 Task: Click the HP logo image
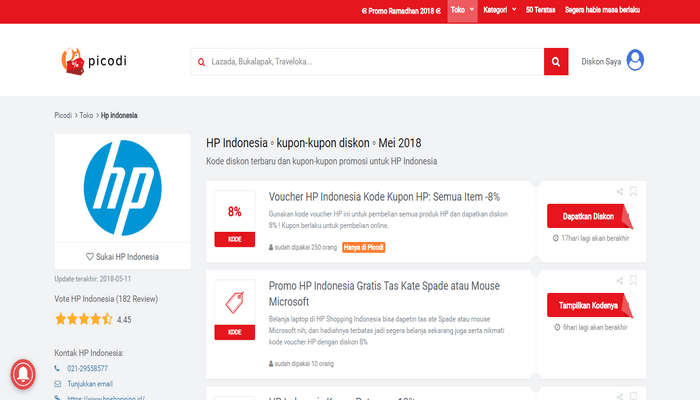[123, 188]
